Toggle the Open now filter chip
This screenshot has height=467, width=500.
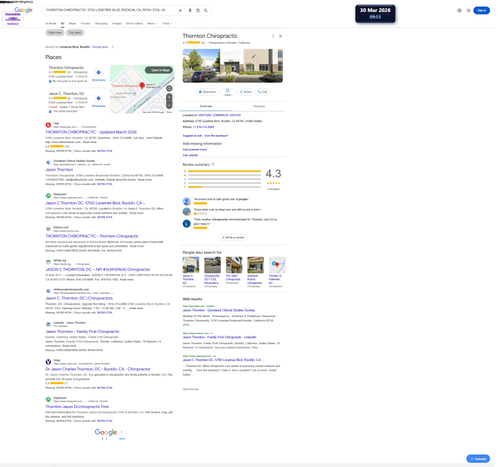[x=55, y=33]
